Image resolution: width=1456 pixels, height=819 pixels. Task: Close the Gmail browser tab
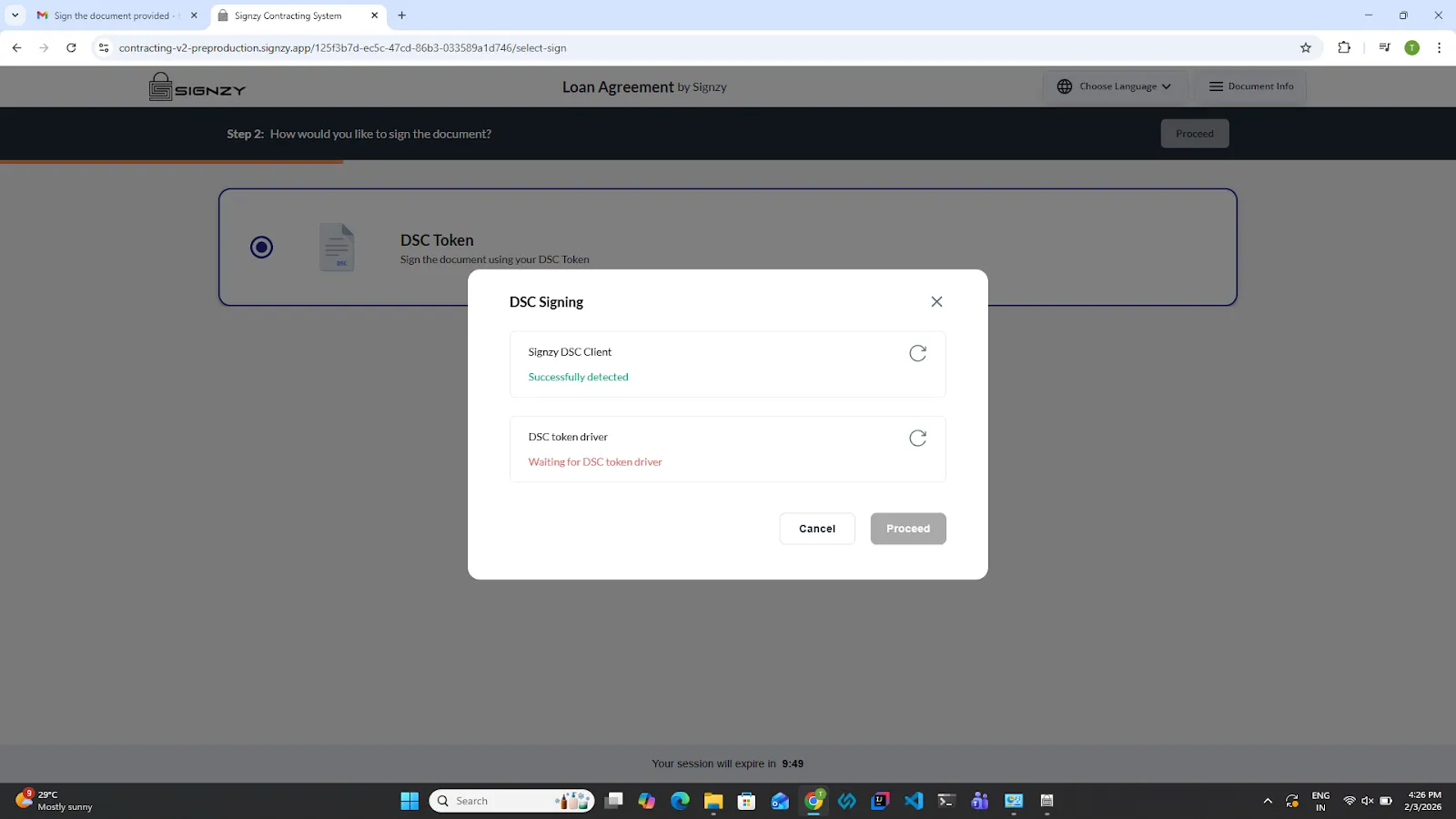[194, 15]
